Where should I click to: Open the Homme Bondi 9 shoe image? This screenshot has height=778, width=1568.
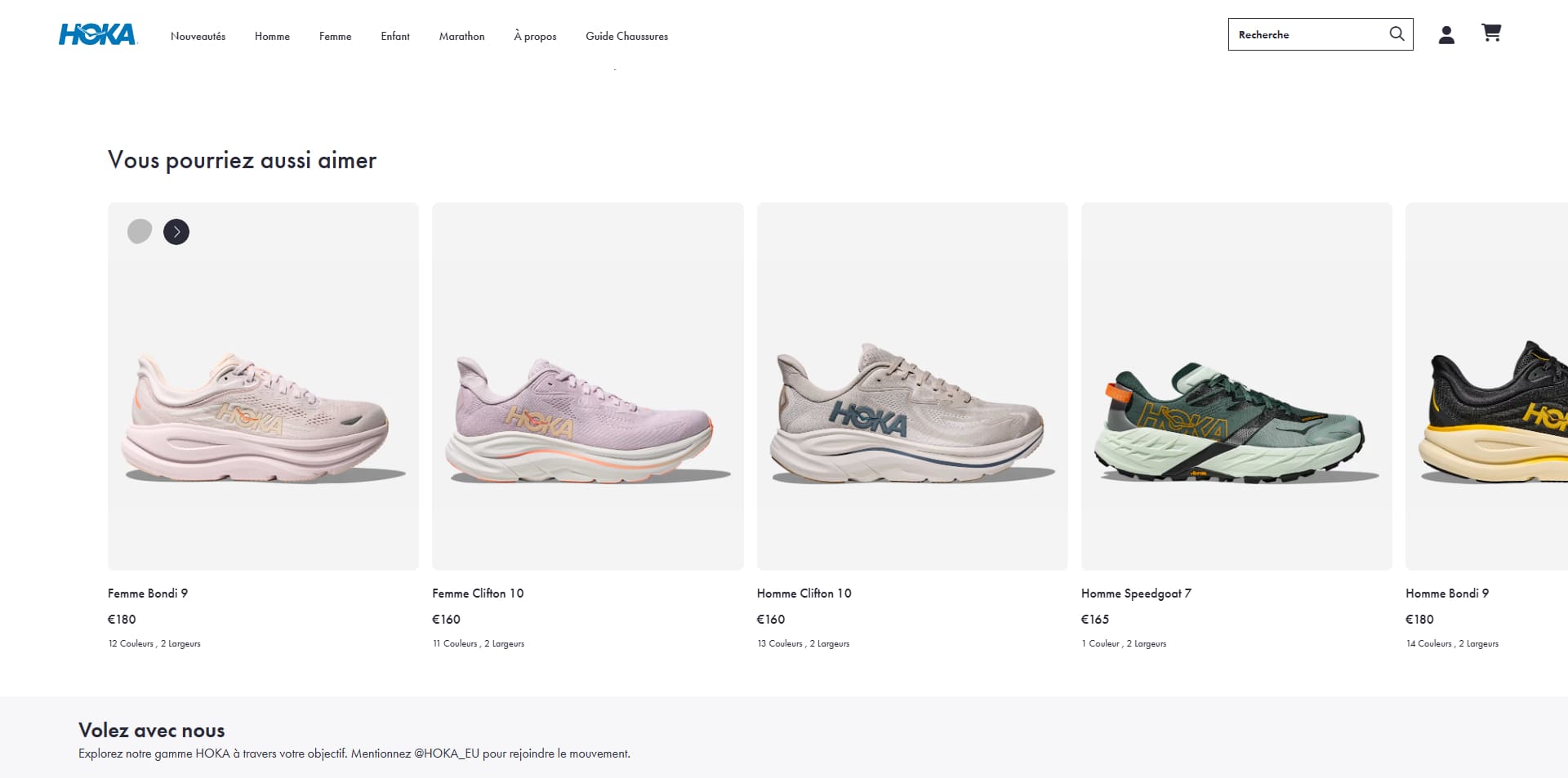point(1486,386)
